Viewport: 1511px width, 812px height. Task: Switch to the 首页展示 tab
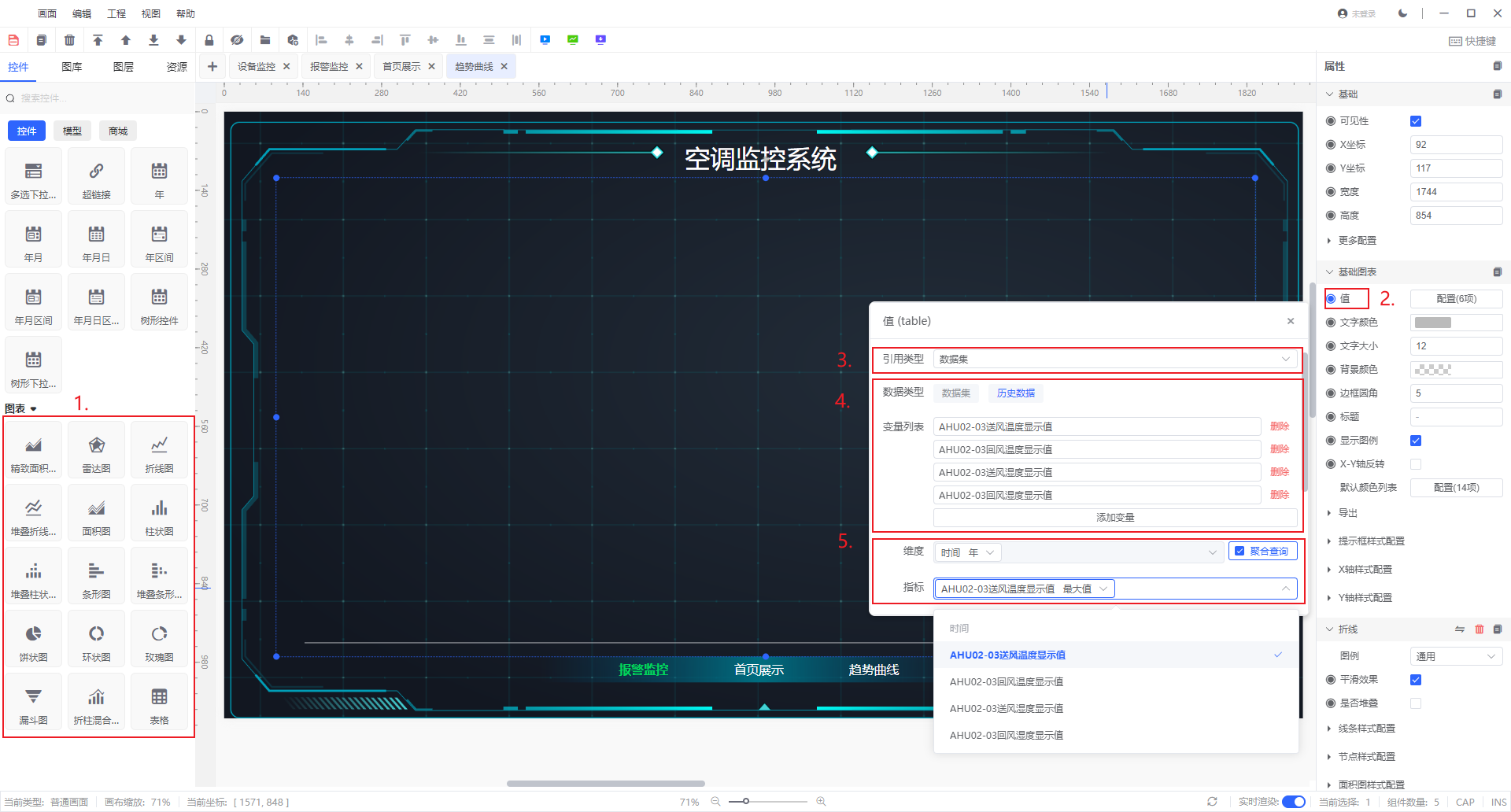(x=401, y=67)
